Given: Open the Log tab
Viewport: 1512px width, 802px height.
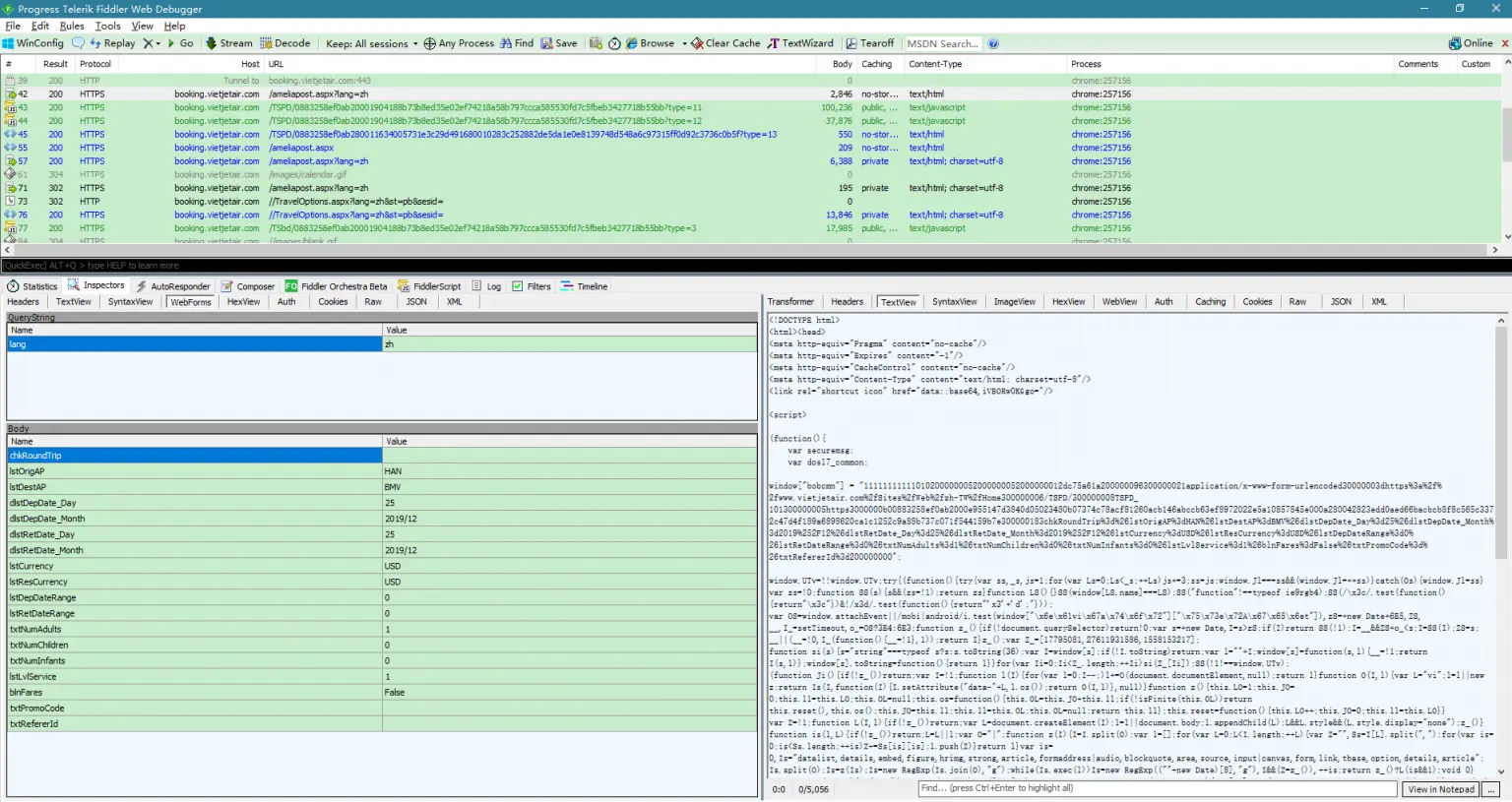Looking at the screenshot, I should [x=486, y=286].
